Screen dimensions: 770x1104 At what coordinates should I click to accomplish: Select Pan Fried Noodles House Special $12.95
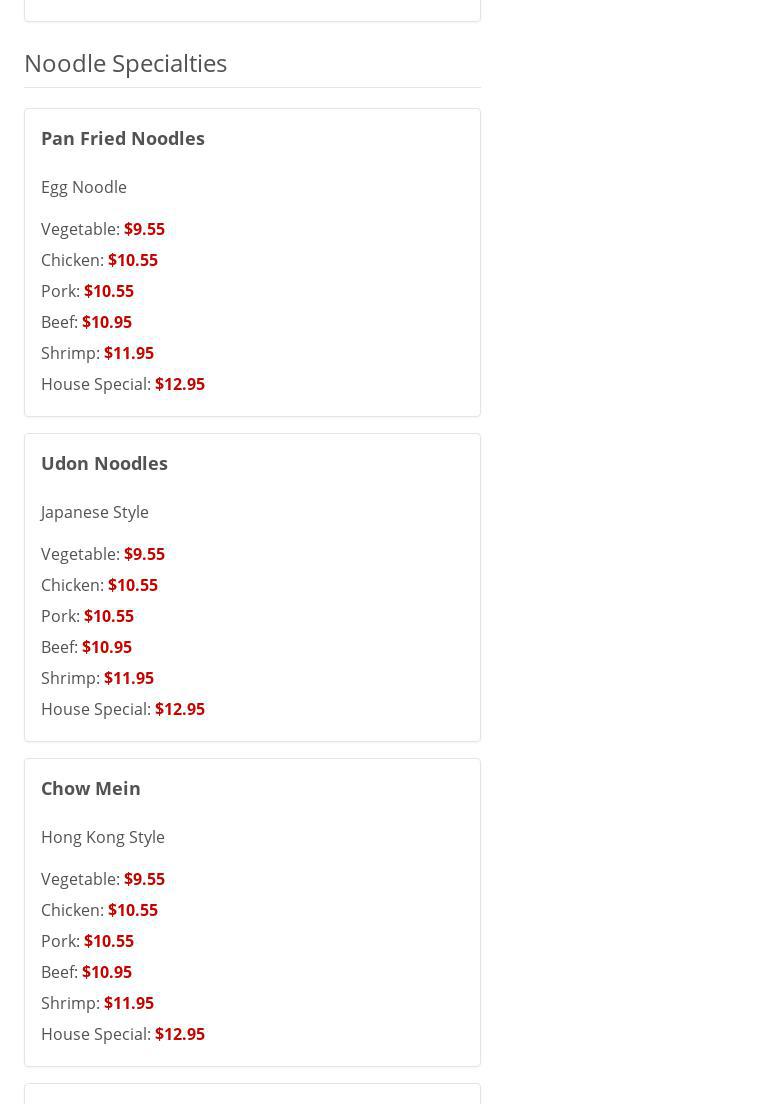pyautogui.click(x=123, y=384)
